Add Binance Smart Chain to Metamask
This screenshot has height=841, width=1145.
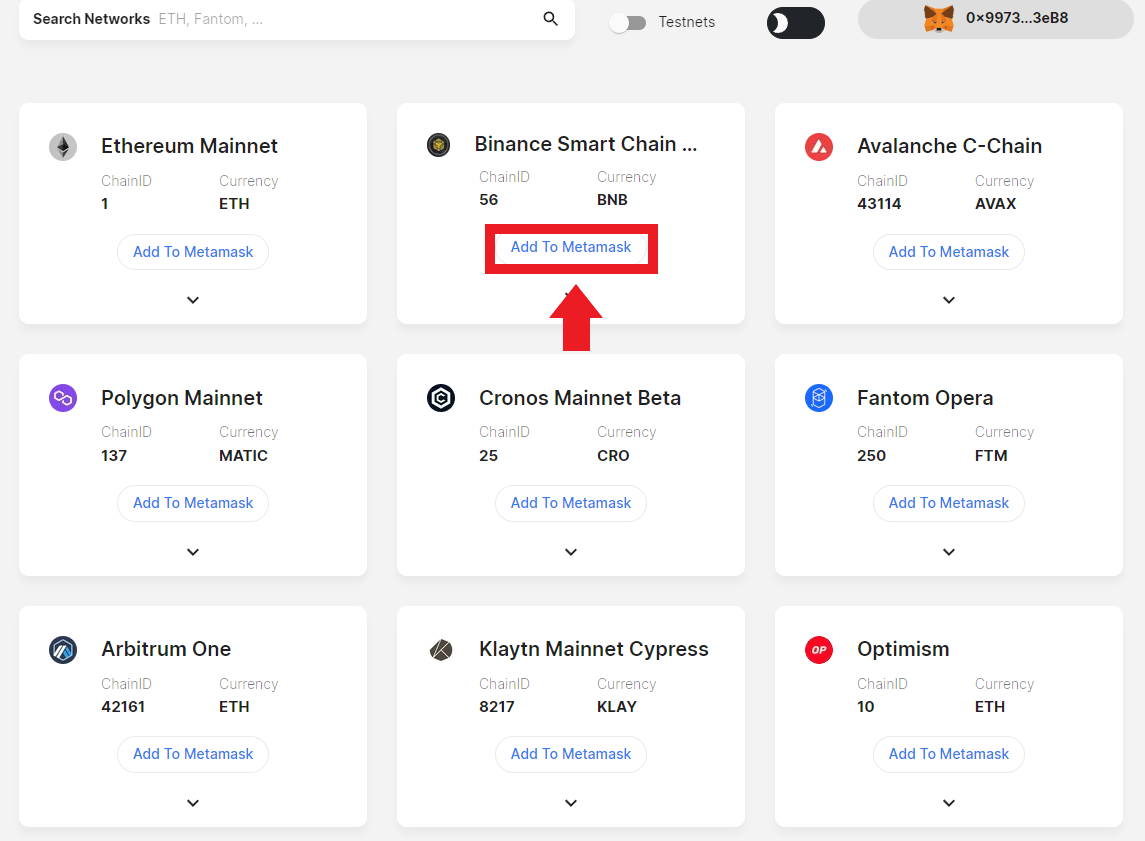pyautogui.click(x=571, y=247)
